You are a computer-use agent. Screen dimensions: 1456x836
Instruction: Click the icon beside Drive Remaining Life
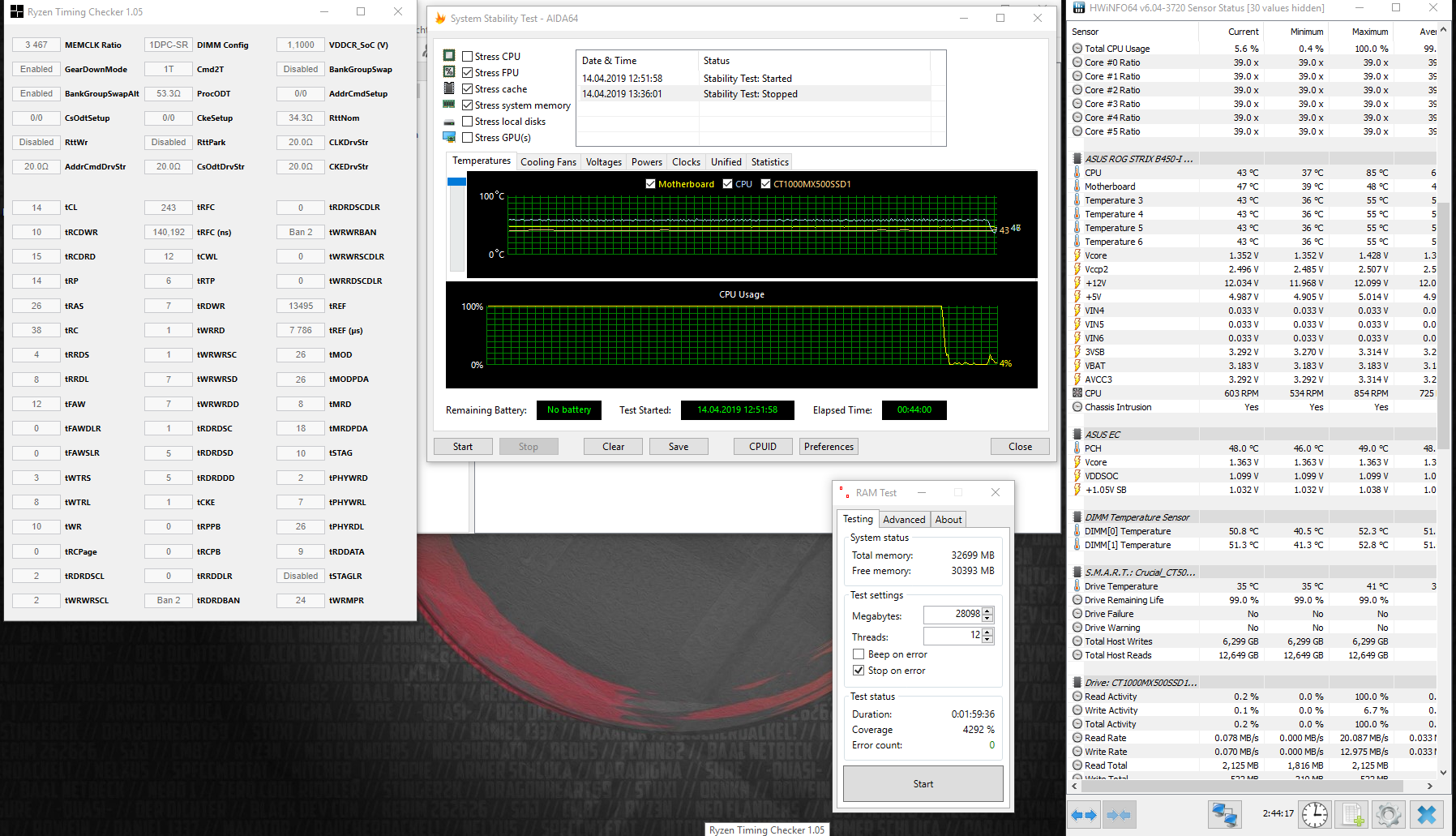tap(1077, 600)
